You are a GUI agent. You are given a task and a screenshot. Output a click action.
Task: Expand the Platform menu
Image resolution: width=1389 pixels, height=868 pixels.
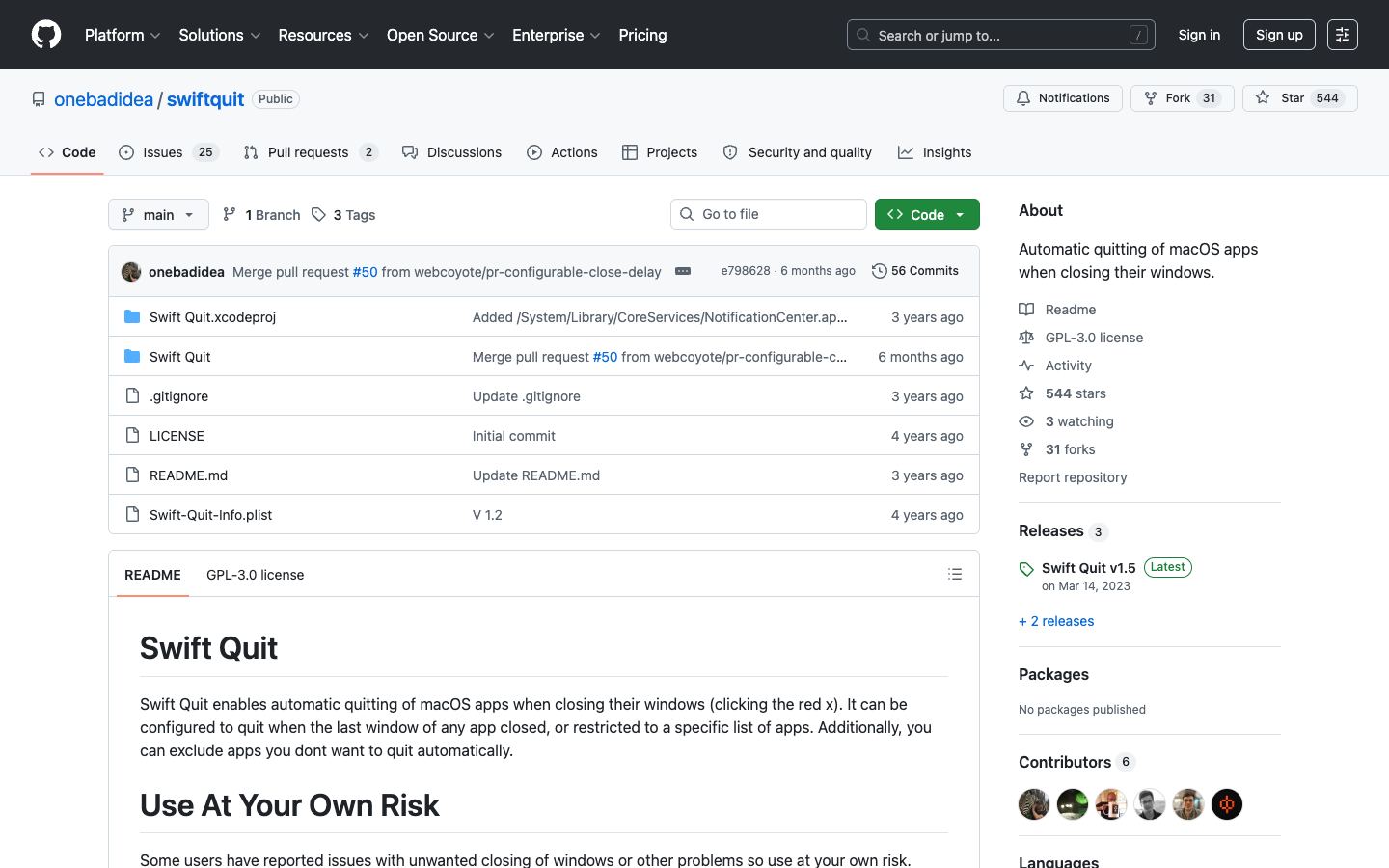[x=123, y=35]
